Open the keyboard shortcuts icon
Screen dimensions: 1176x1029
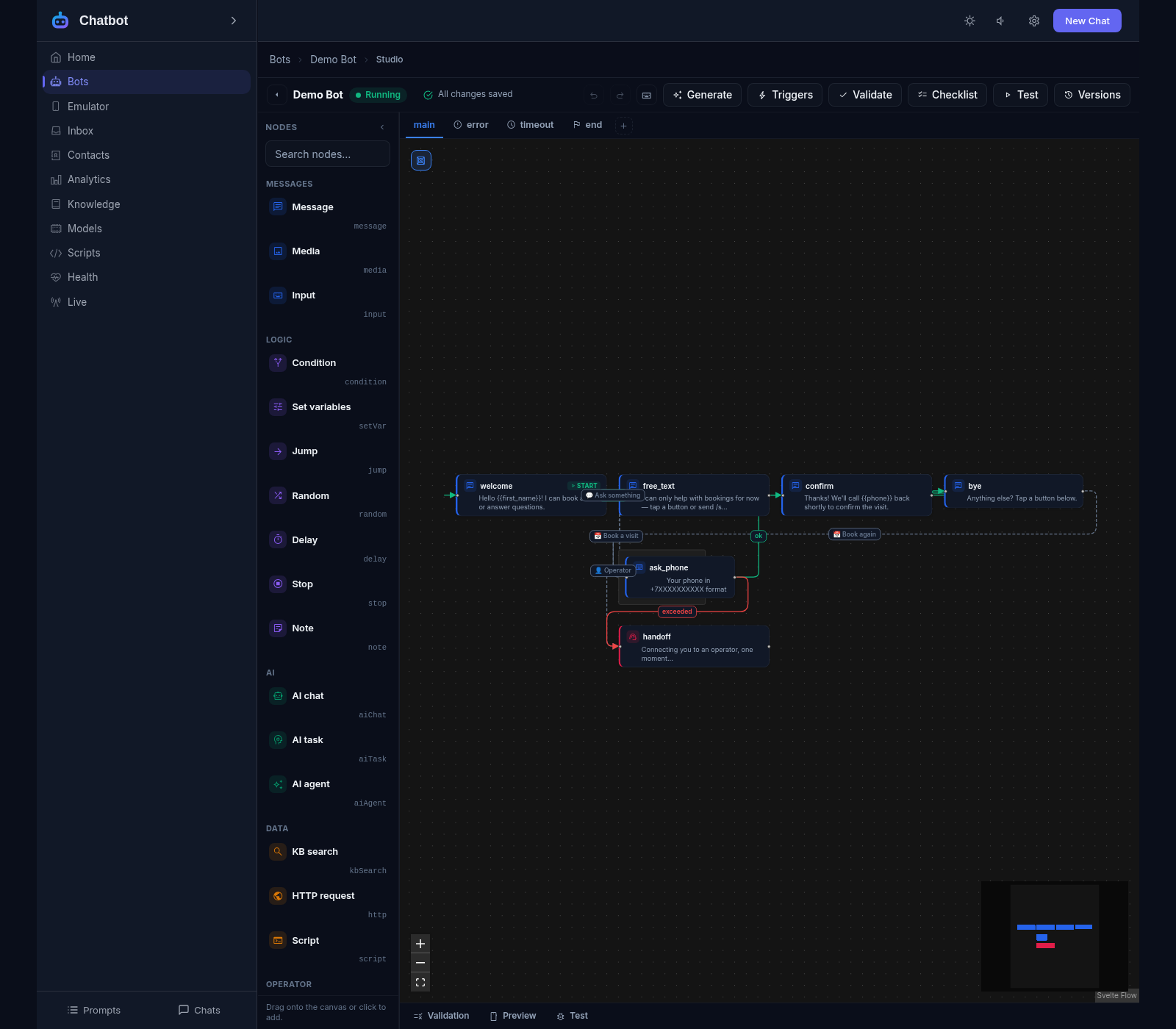(x=647, y=95)
